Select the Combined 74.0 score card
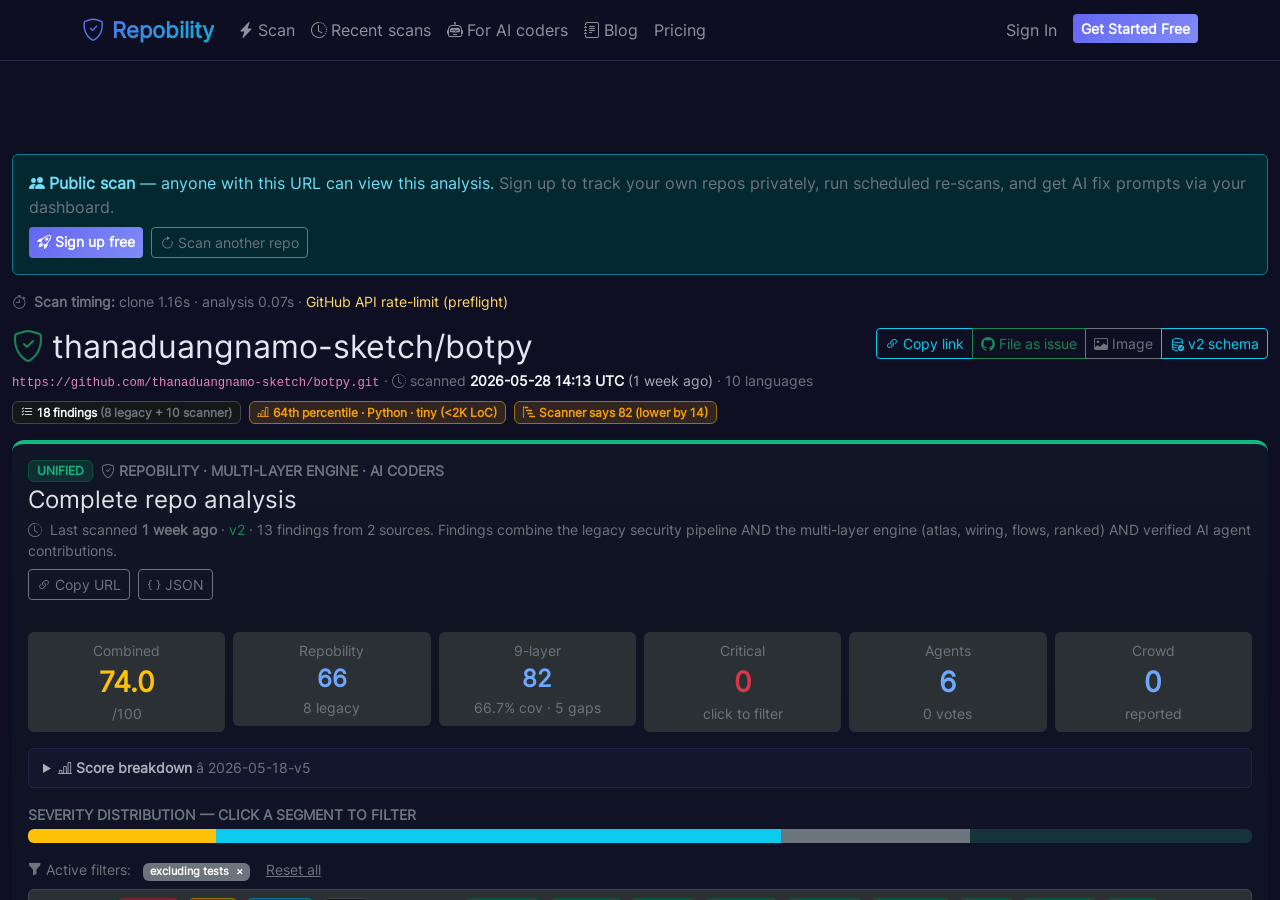 tap(126, 682)
